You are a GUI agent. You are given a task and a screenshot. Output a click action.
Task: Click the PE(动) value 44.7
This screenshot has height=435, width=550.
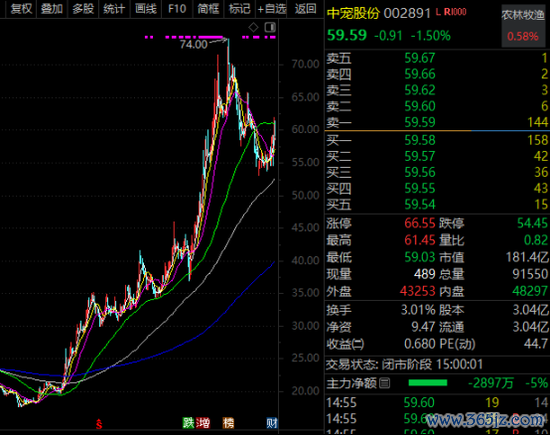coord(536,344)
